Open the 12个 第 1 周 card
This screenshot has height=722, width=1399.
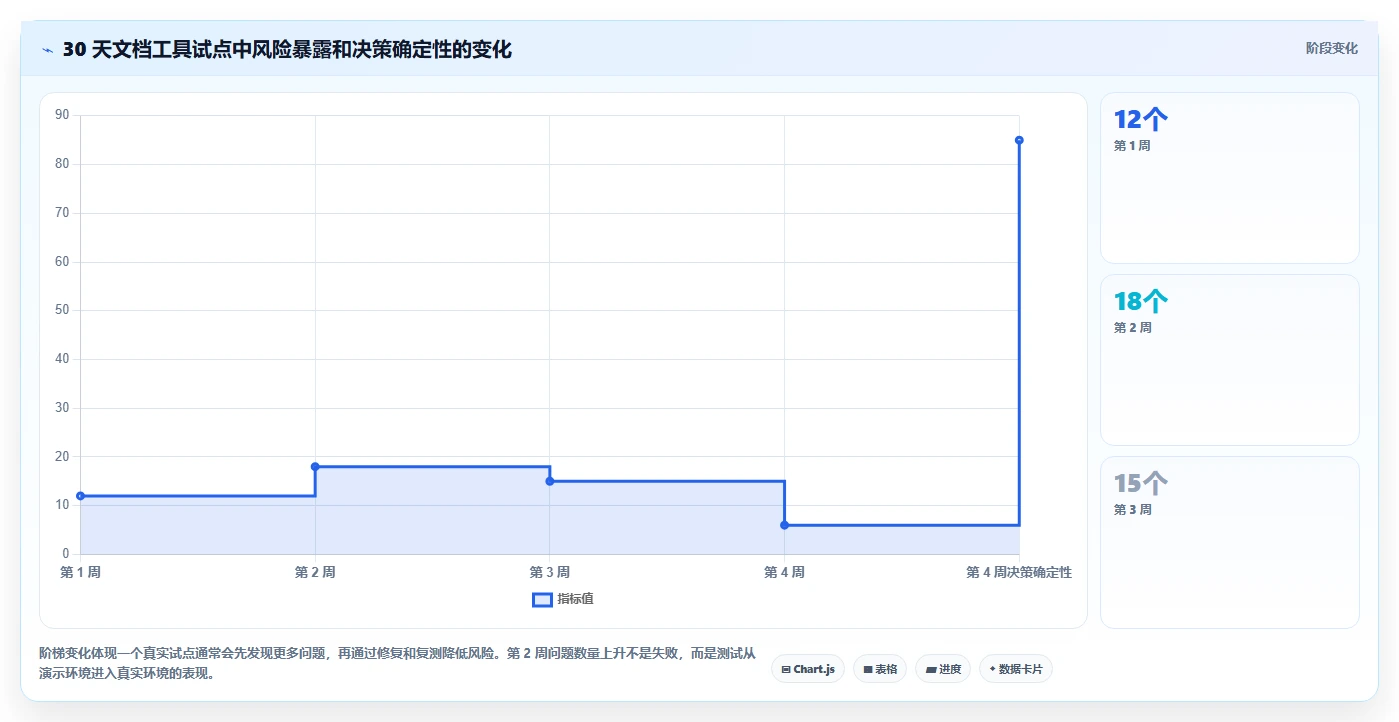point(1230,178)
